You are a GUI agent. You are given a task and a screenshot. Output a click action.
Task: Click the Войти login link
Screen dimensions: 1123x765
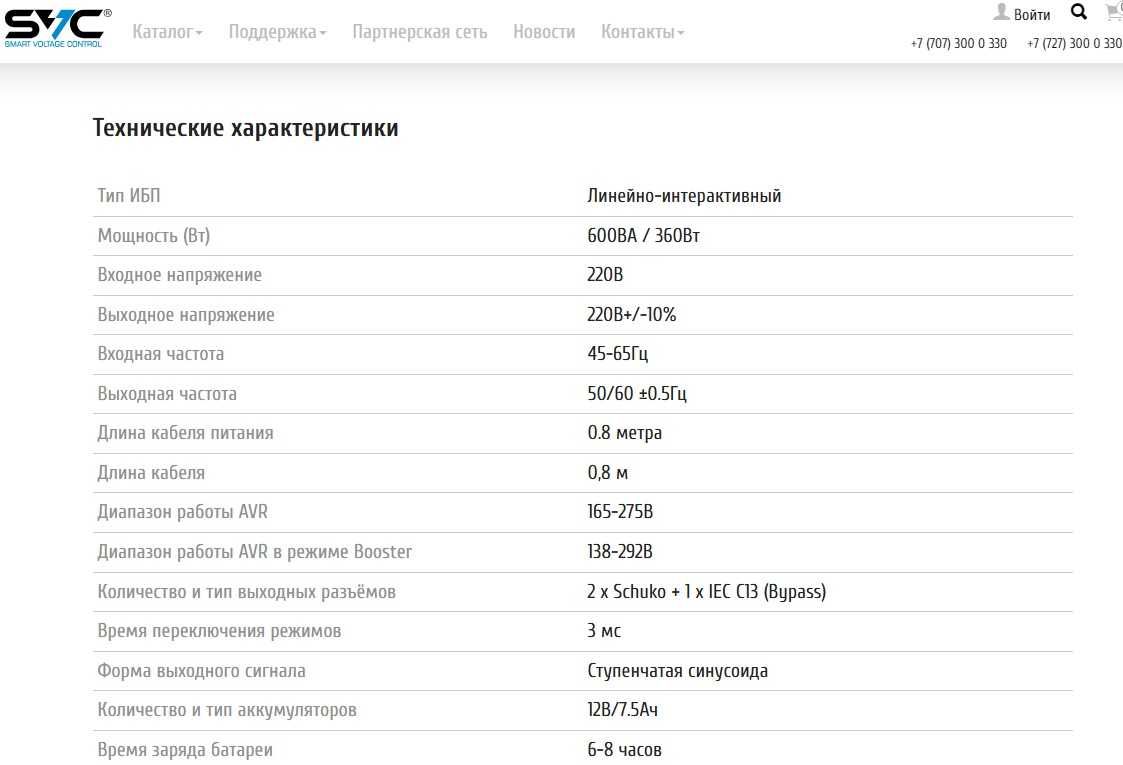(x=1032, y=15)
